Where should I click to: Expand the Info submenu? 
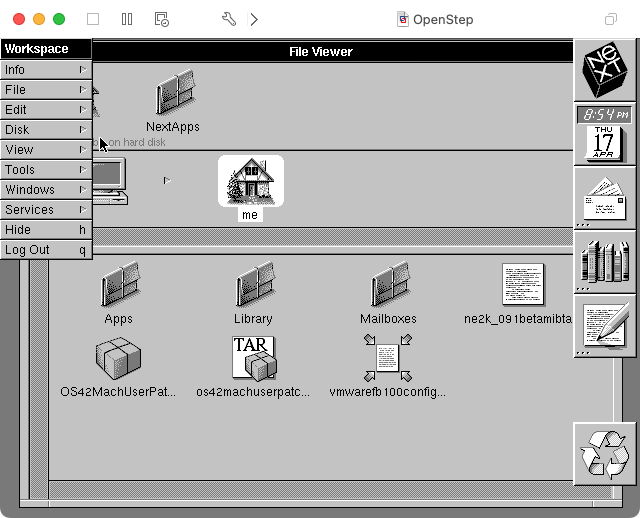click(x=46, y=70)
